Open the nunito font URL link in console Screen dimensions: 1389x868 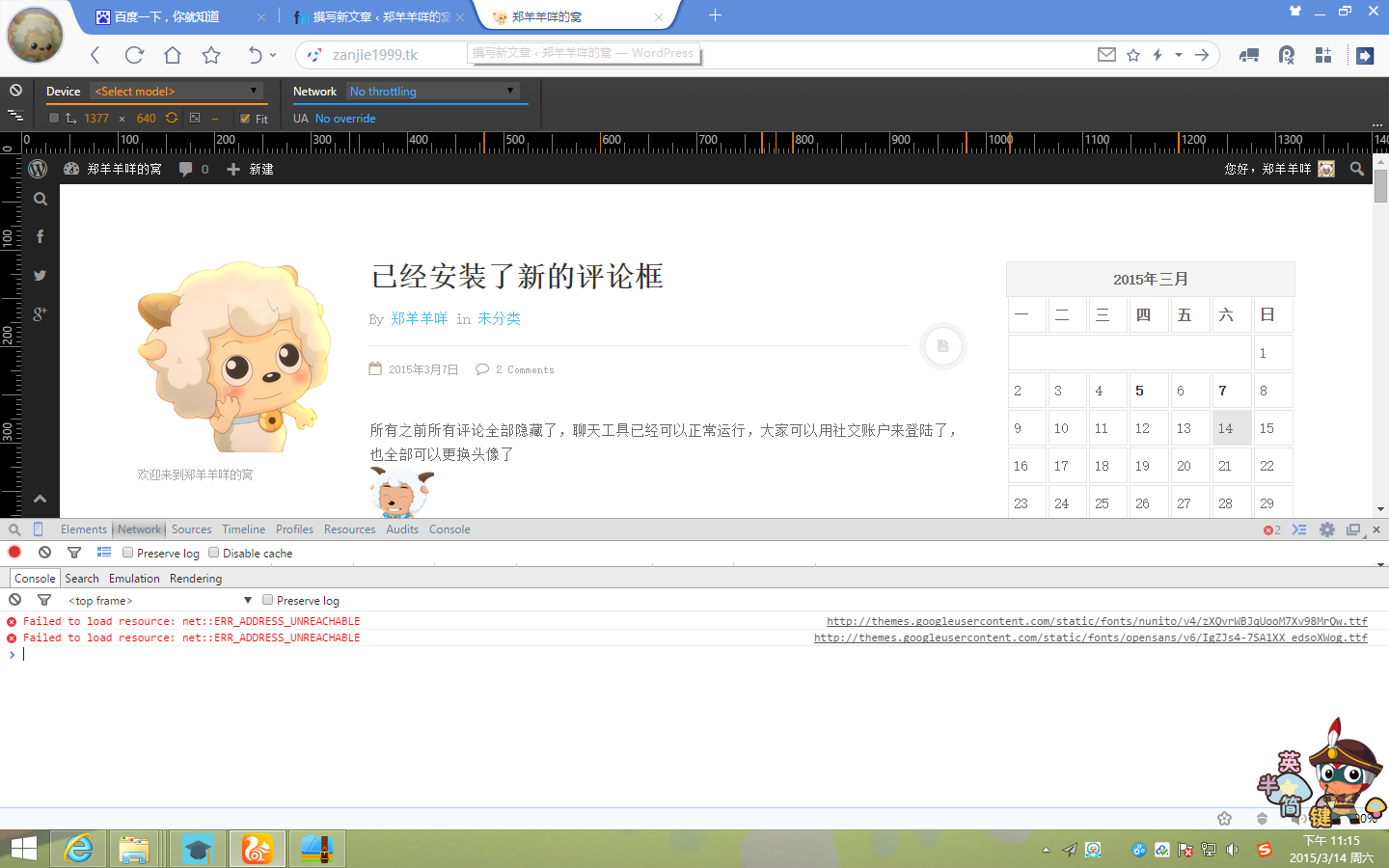pyautogui.click(x=1097, y=621)
